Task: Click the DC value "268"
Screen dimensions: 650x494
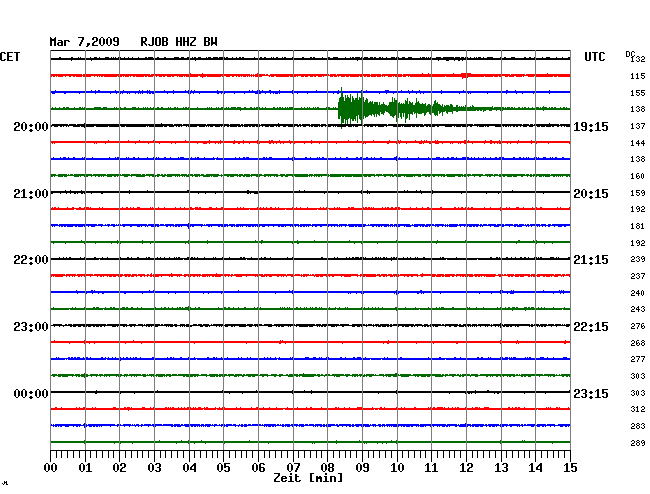Action: point(638,343)
